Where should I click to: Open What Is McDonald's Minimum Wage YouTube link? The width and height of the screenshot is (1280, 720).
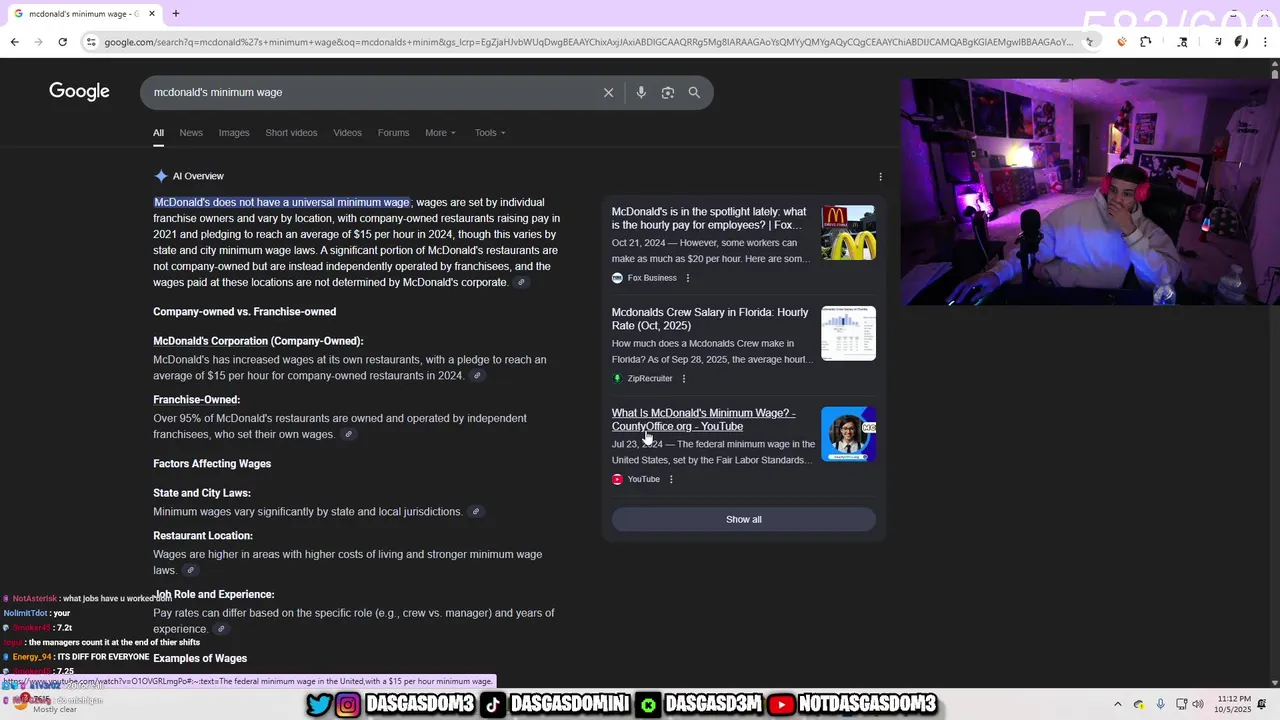pos(704,419)
